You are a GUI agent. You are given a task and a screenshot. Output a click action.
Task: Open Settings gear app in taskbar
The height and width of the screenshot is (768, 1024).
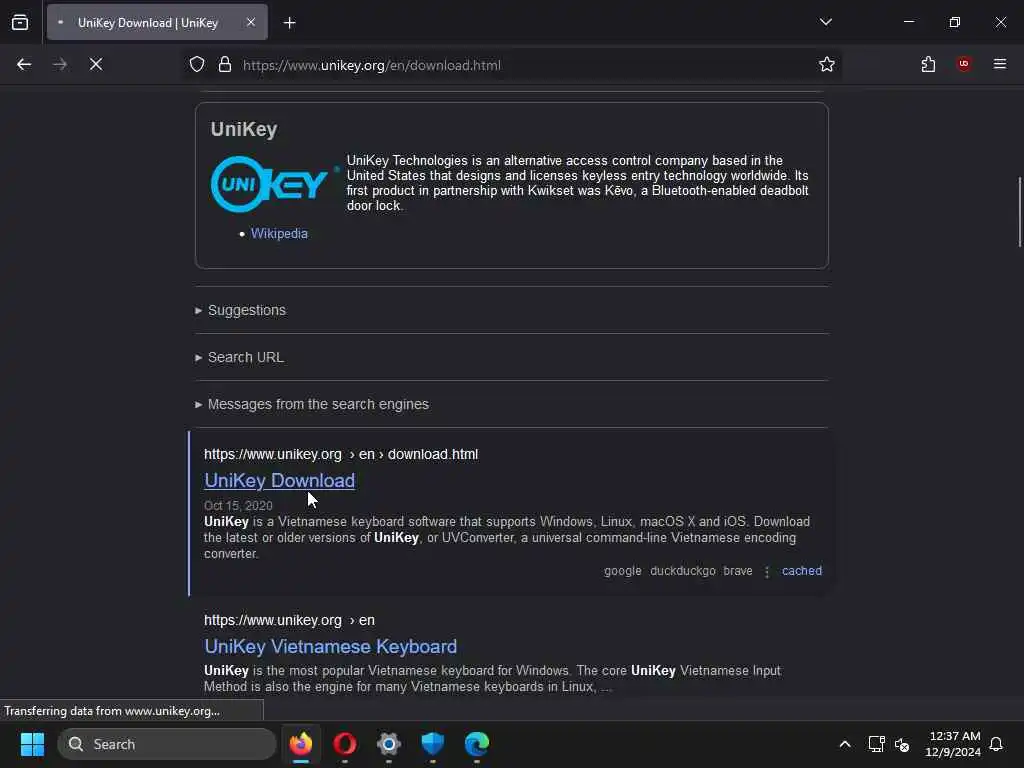[x=389, y=744]
